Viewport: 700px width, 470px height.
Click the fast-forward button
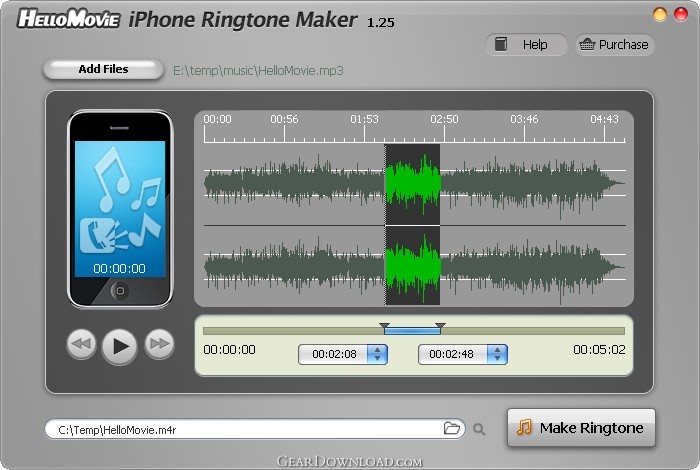pyautogui.click(x=159, y=344)
